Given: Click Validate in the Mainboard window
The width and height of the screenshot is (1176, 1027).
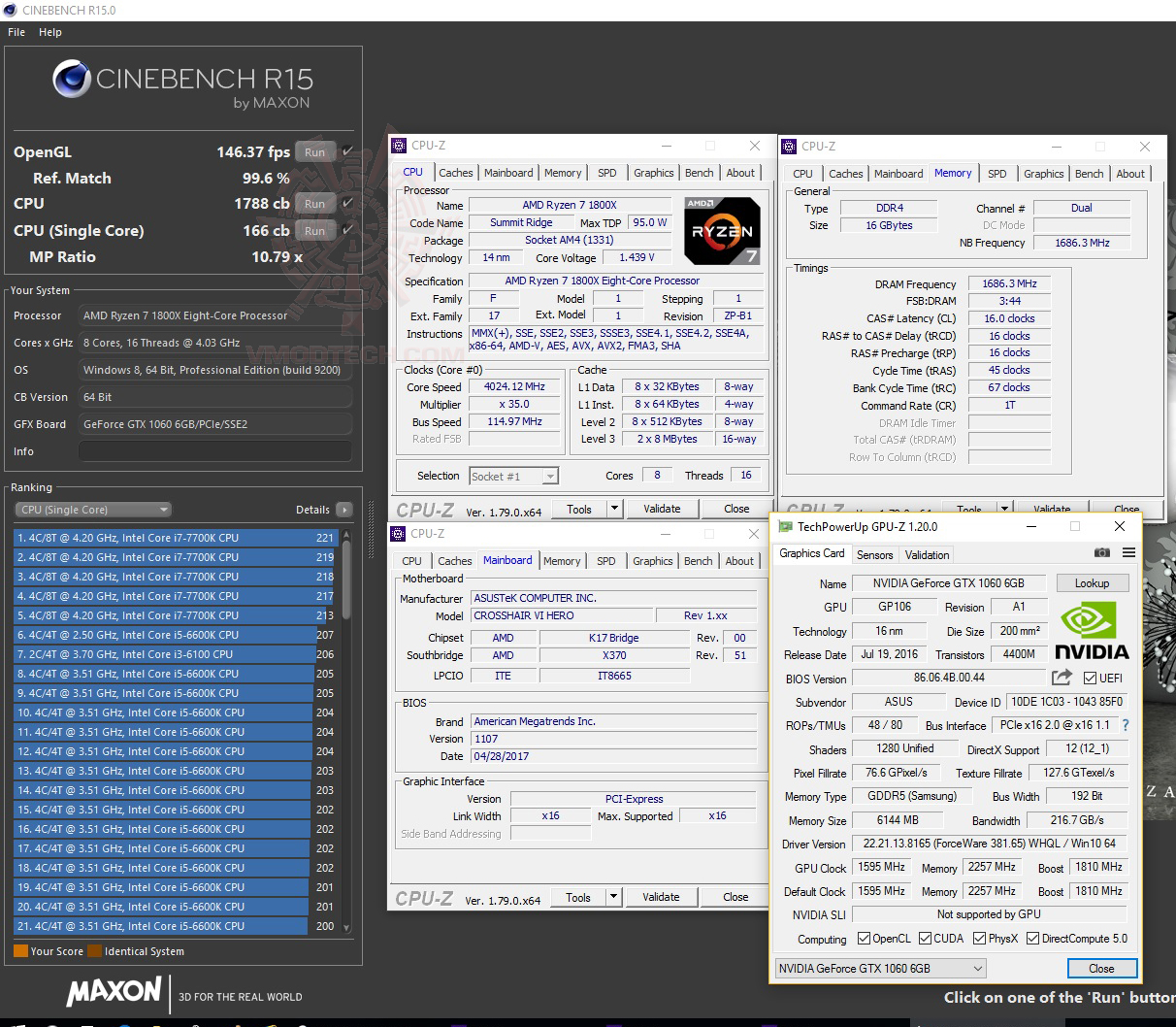Looking at the screenshot, I should (661, 897).
